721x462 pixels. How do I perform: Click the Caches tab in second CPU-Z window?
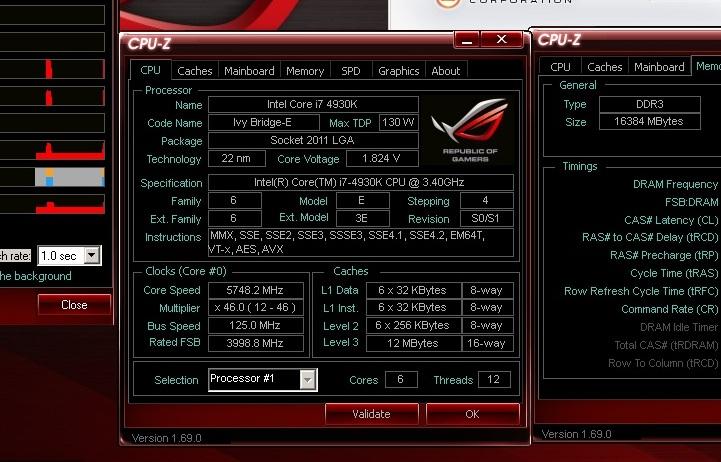pos(605,67)
